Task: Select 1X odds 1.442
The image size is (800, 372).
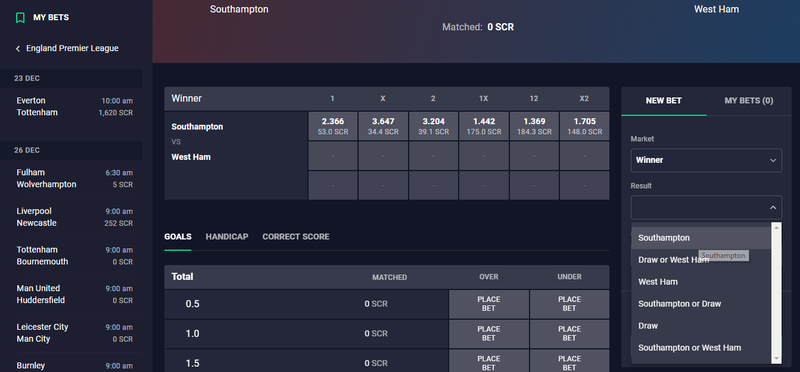Action: coord(484,126)
